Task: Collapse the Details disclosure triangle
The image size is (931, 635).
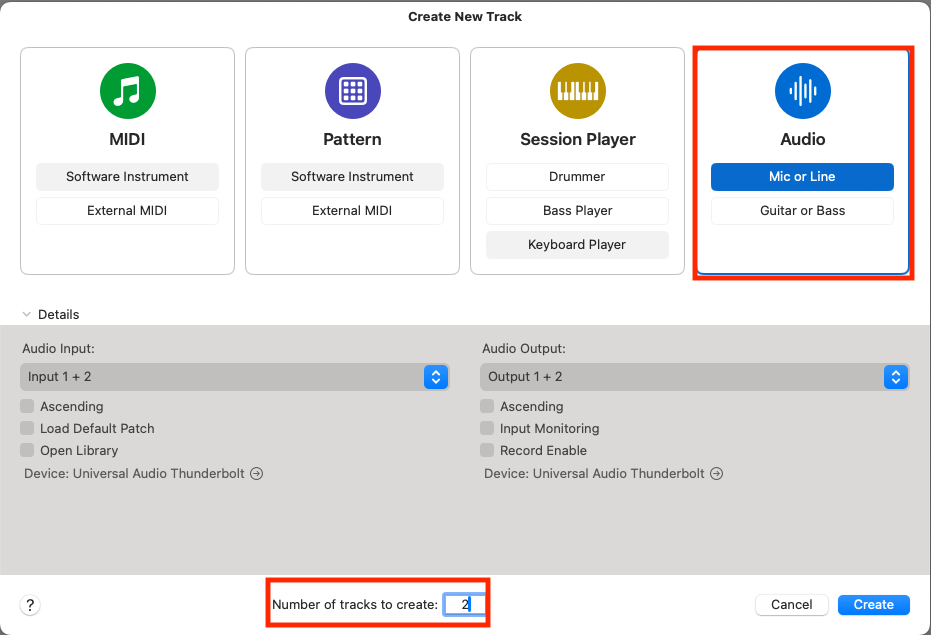Action: coord(27,314)
